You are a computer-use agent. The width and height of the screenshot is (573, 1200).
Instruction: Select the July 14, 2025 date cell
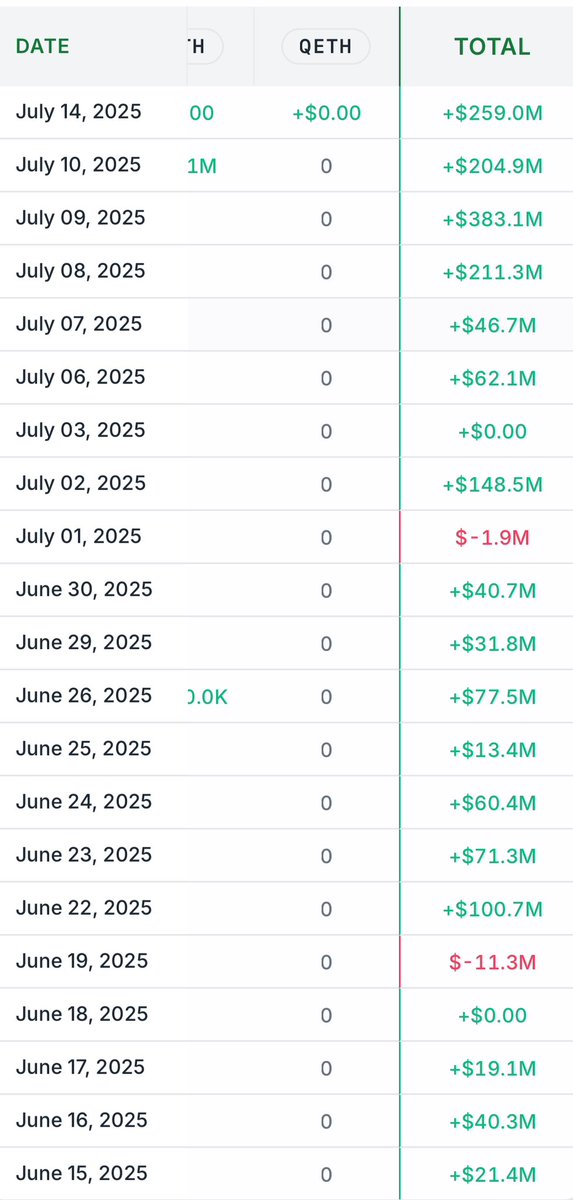tap(79, 112)
